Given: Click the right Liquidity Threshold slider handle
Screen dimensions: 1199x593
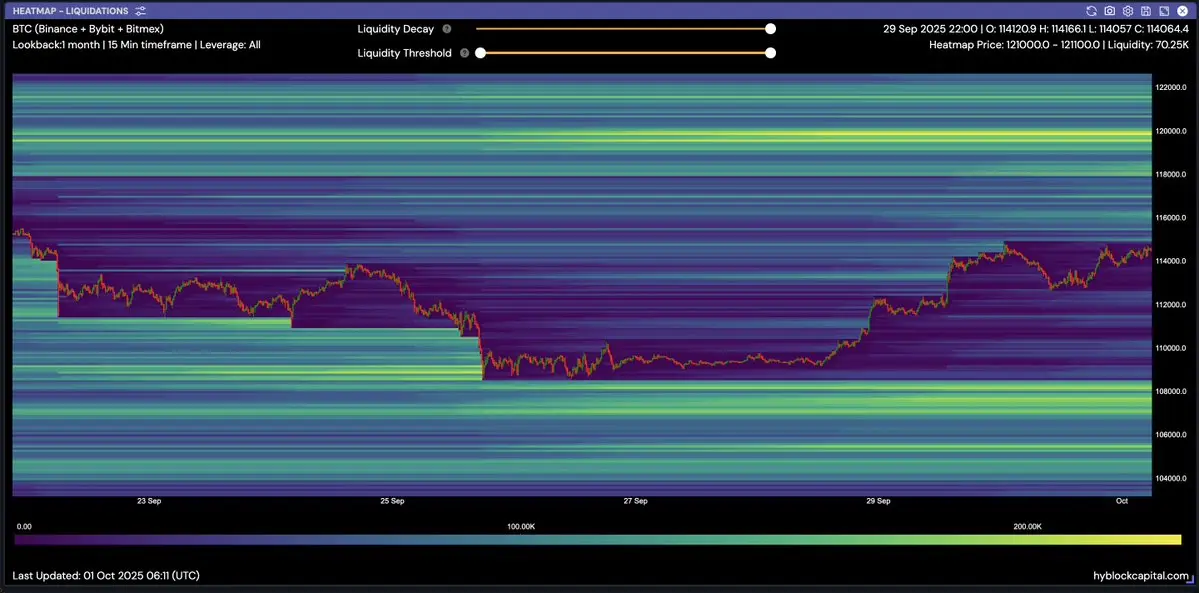Looking at the screenshot, I should (x=771, y=53).
